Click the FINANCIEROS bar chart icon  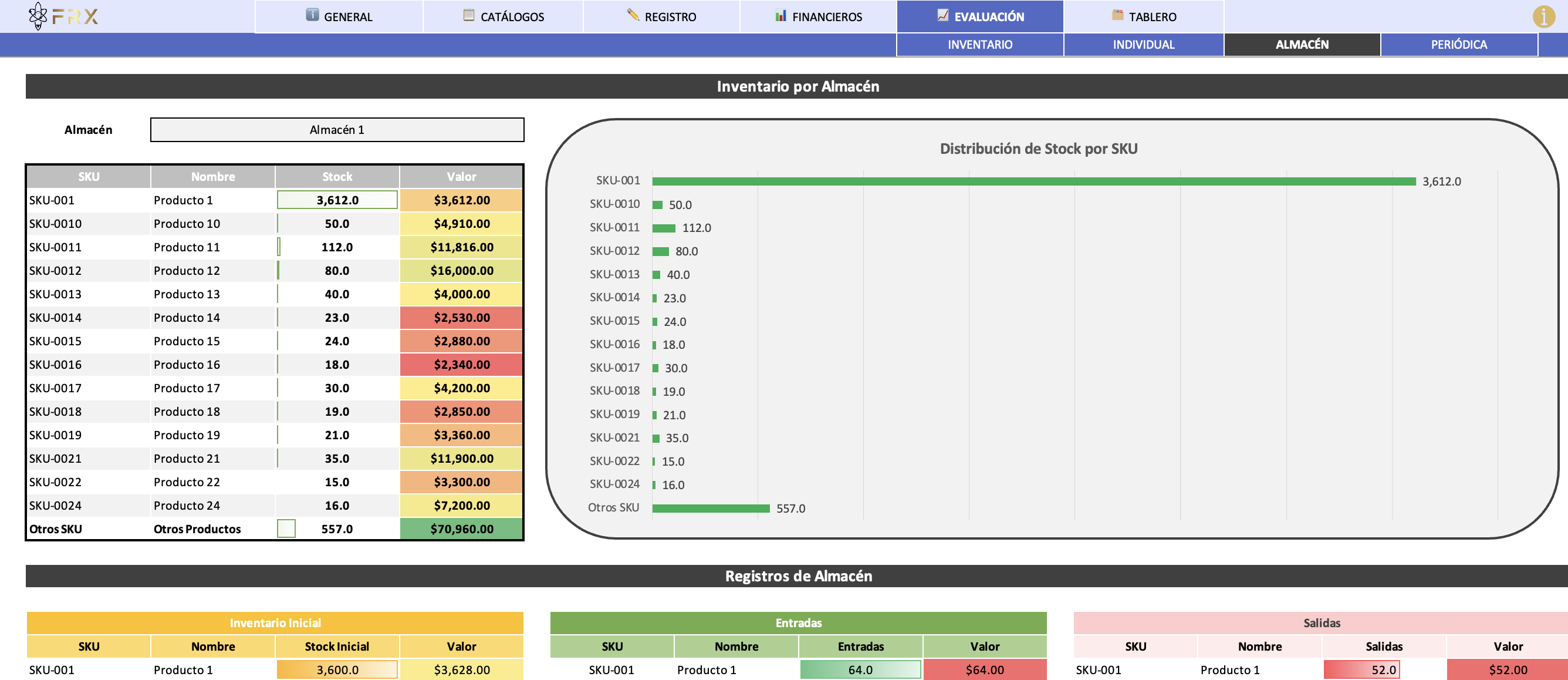(780, 15)
